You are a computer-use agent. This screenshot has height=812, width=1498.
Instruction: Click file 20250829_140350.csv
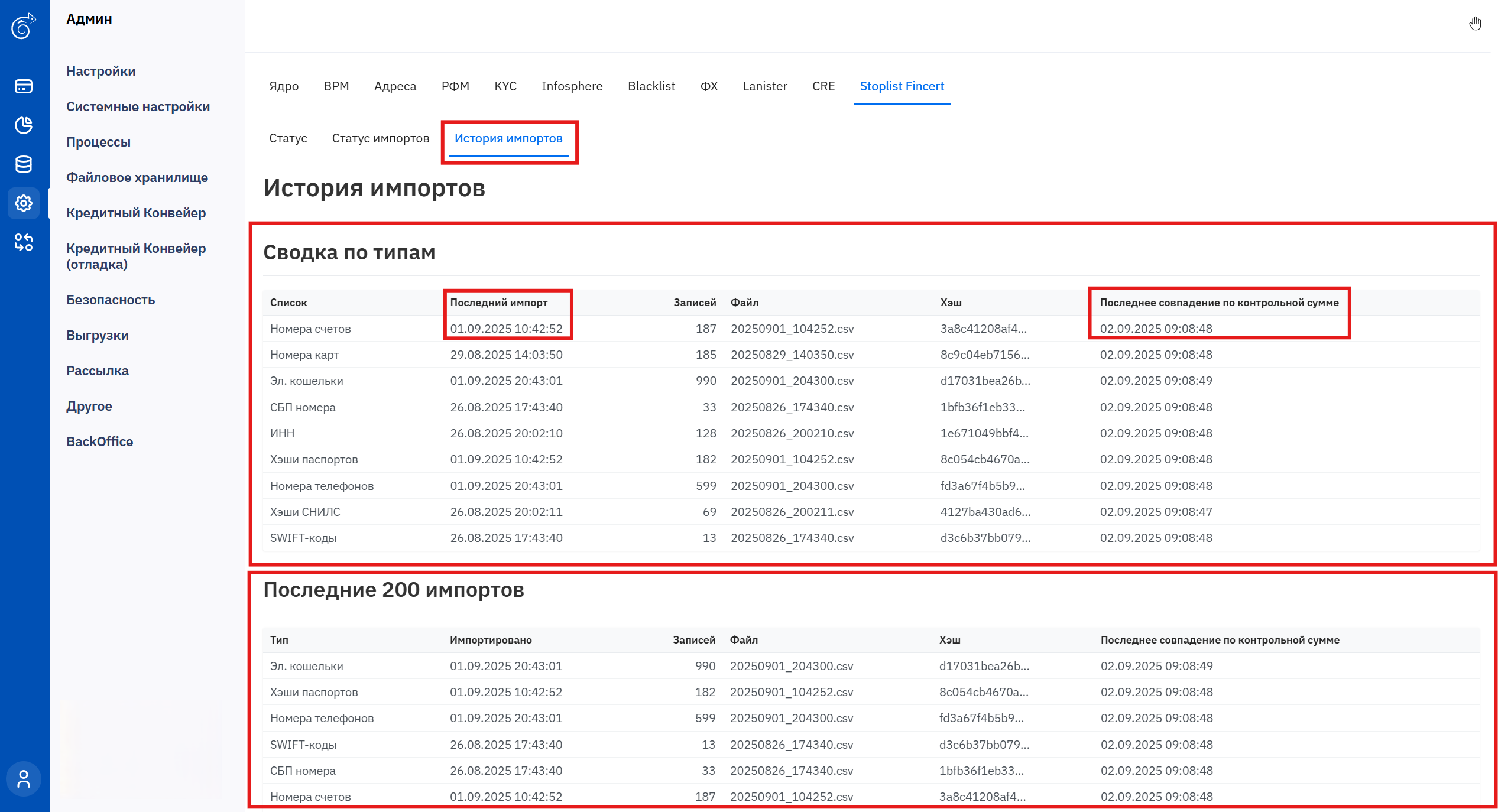coord(792,355)
